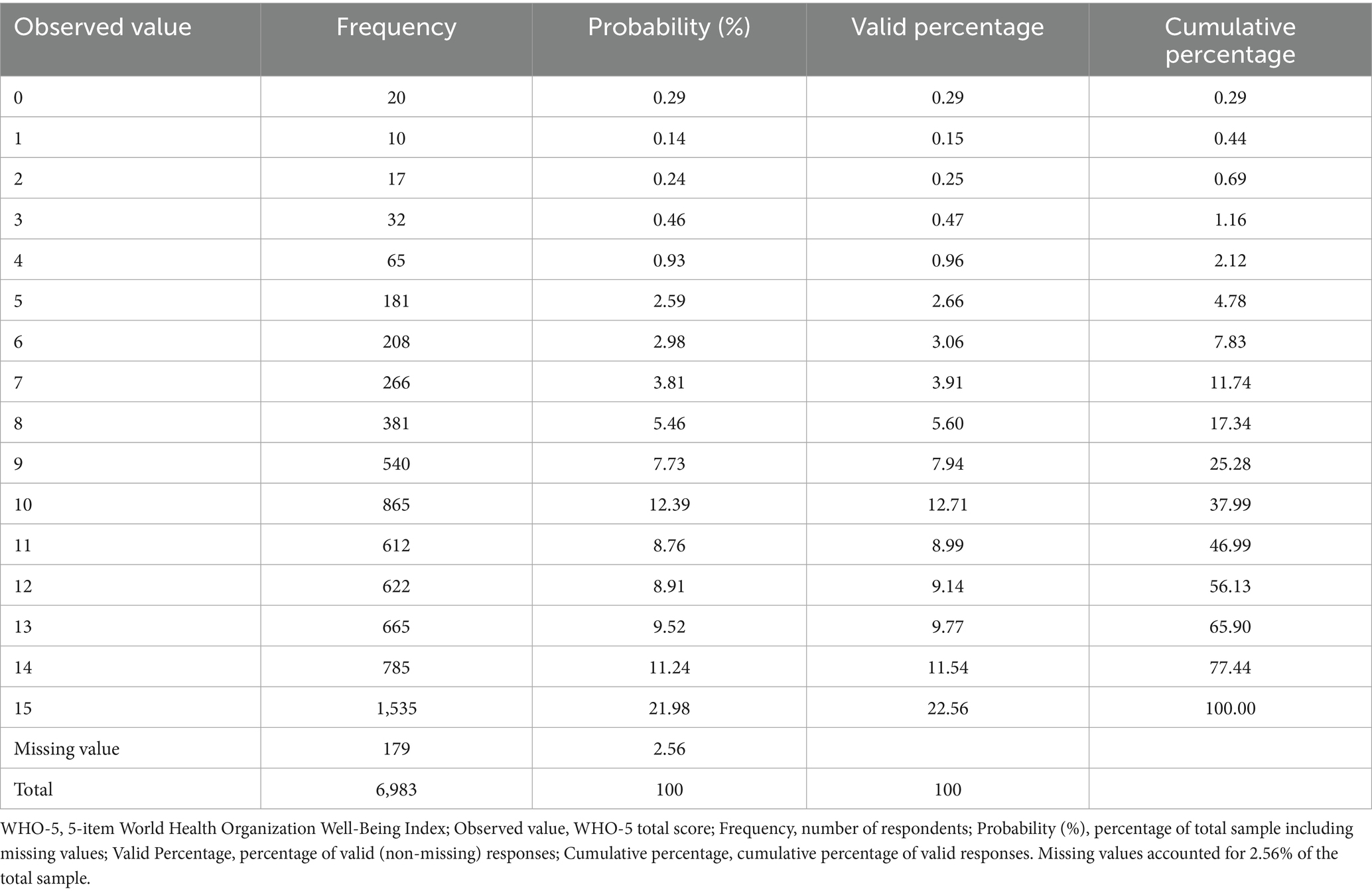Select the missing value probability 2.56

[x=669, y=748]
